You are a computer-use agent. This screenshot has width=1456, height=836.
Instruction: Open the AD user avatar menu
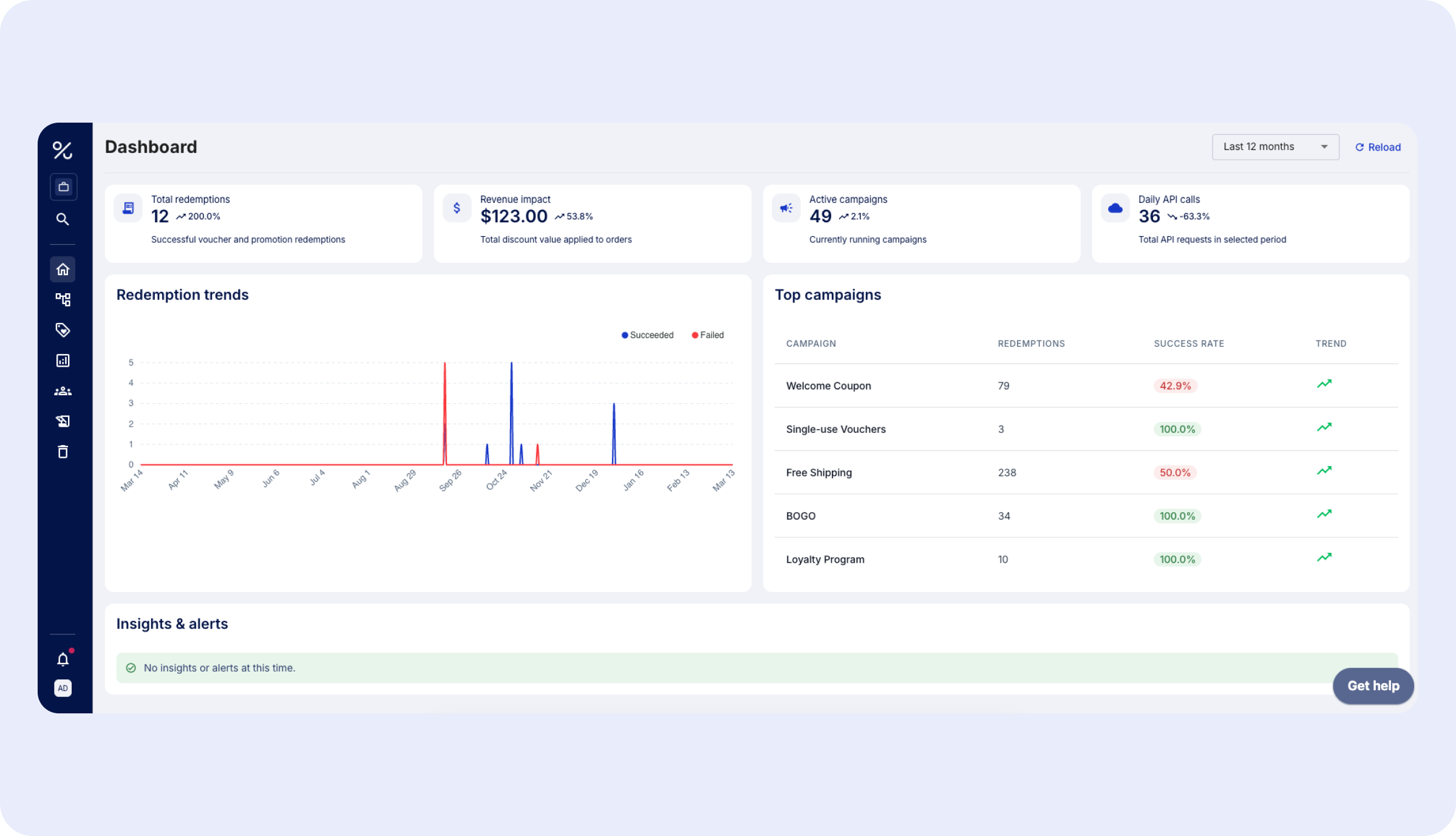coord(63,688)
